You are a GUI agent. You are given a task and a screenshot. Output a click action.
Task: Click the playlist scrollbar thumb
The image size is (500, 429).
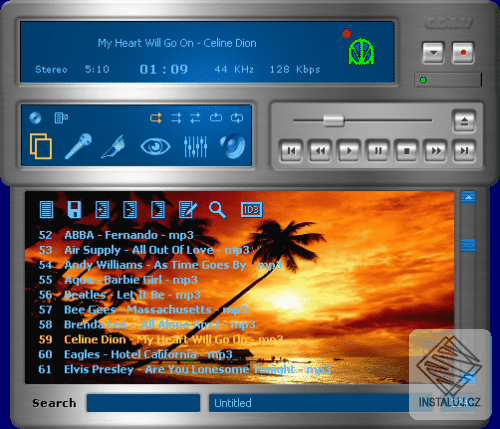pyautogui.click(x=468, y=245)
